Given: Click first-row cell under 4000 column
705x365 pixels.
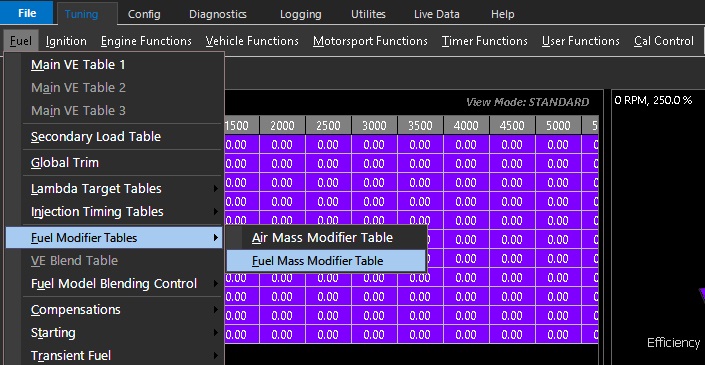Looking at the screenshot, I should 466,145.
